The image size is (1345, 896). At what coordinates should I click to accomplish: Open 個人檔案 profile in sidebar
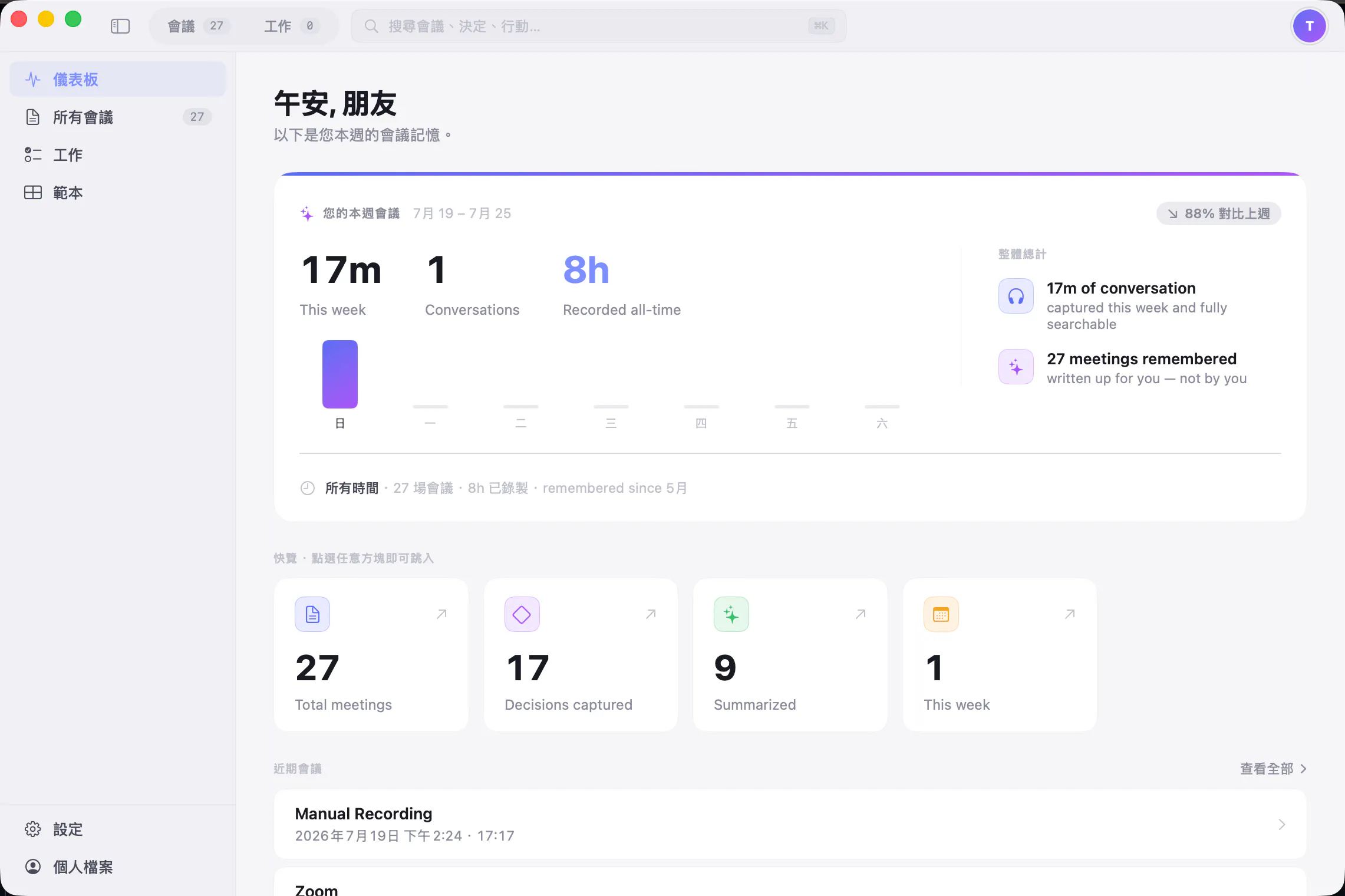click(118, 867)
